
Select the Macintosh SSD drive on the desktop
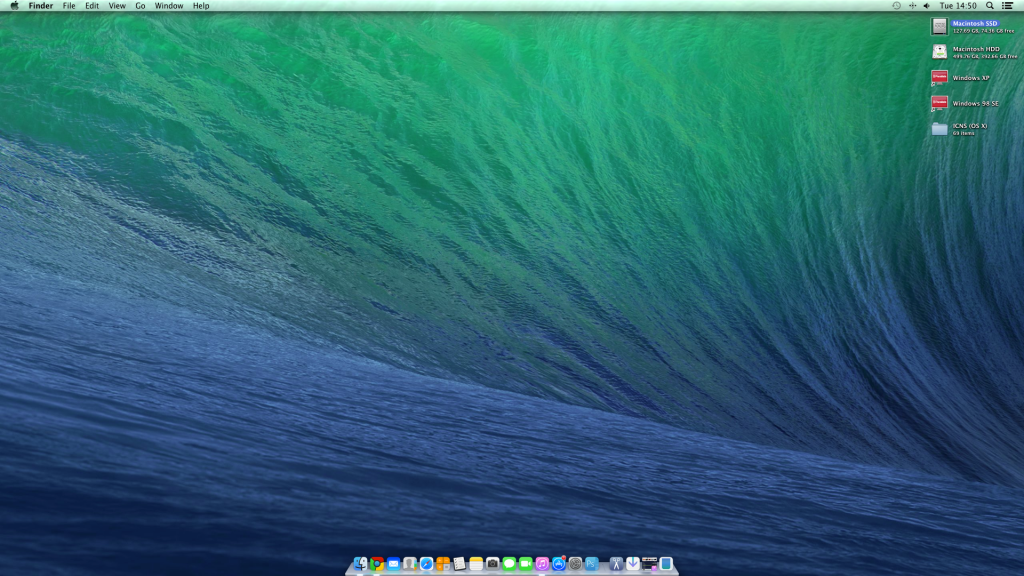click(973, 26)
